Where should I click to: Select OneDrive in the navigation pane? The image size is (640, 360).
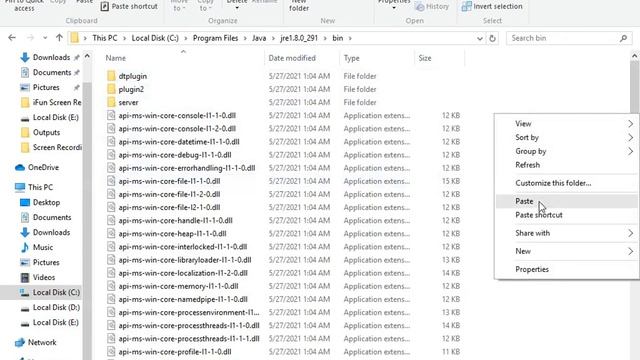(x=43, y=167)
